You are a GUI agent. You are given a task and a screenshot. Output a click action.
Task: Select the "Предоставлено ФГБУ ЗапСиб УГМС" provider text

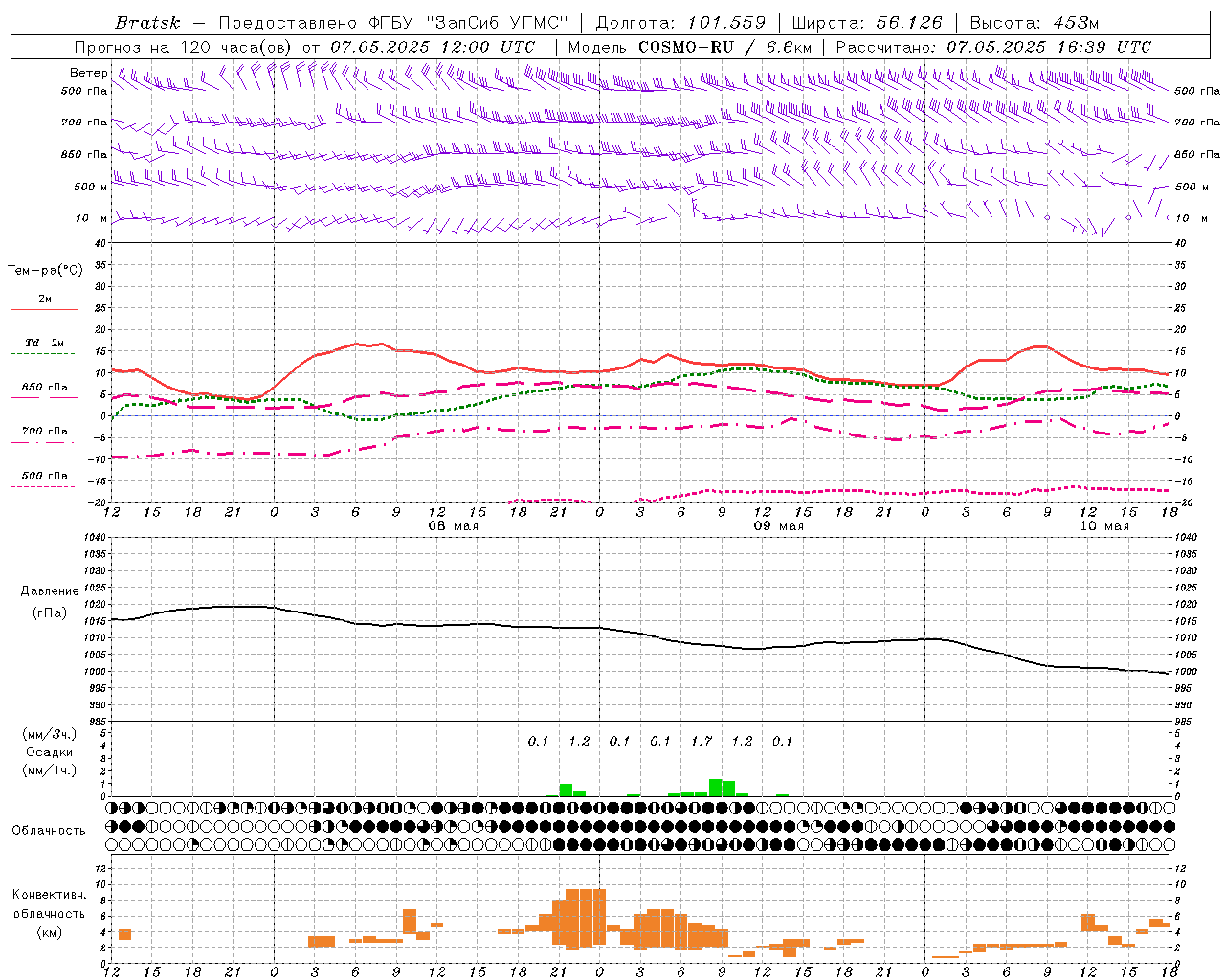[393, 23]
